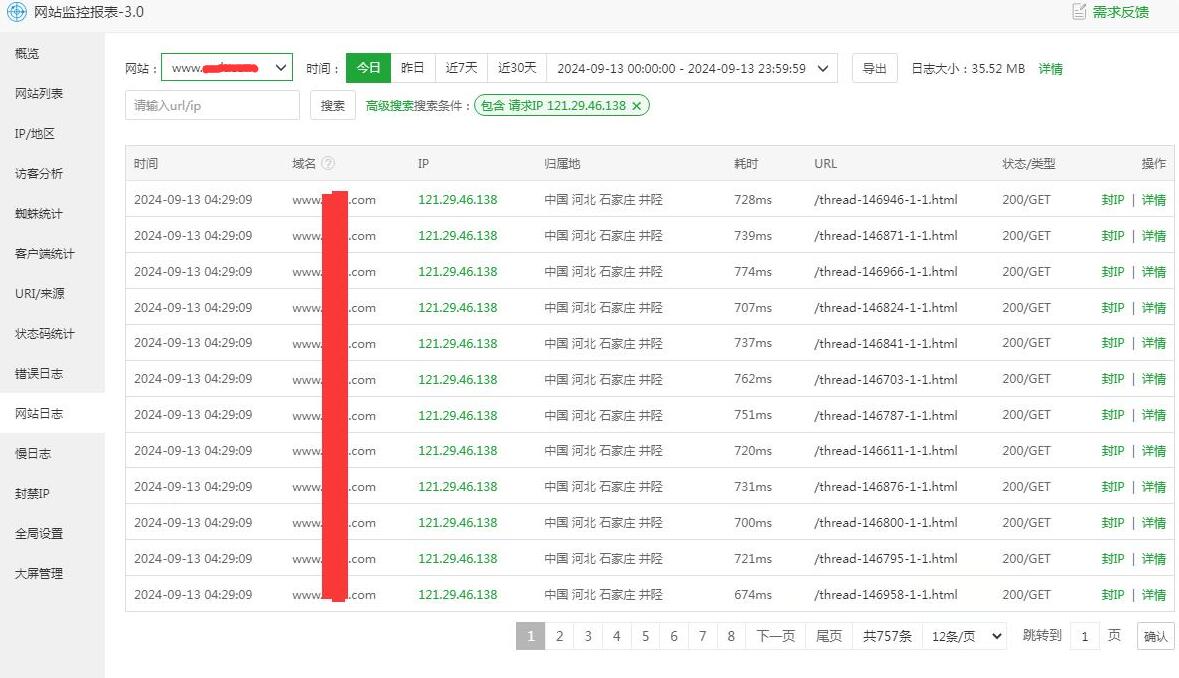This screenshot has height=678, width=1179.
Task: Jump to 尾页 last page
Action: click(829, 637)
